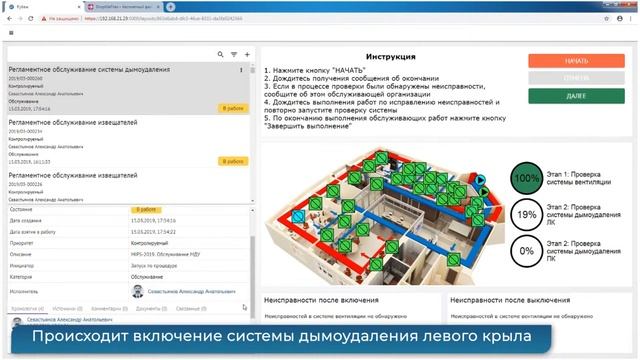Click the green ДАЛЕЕ button
The image size is (640, 360).
[x=576, y=96]
